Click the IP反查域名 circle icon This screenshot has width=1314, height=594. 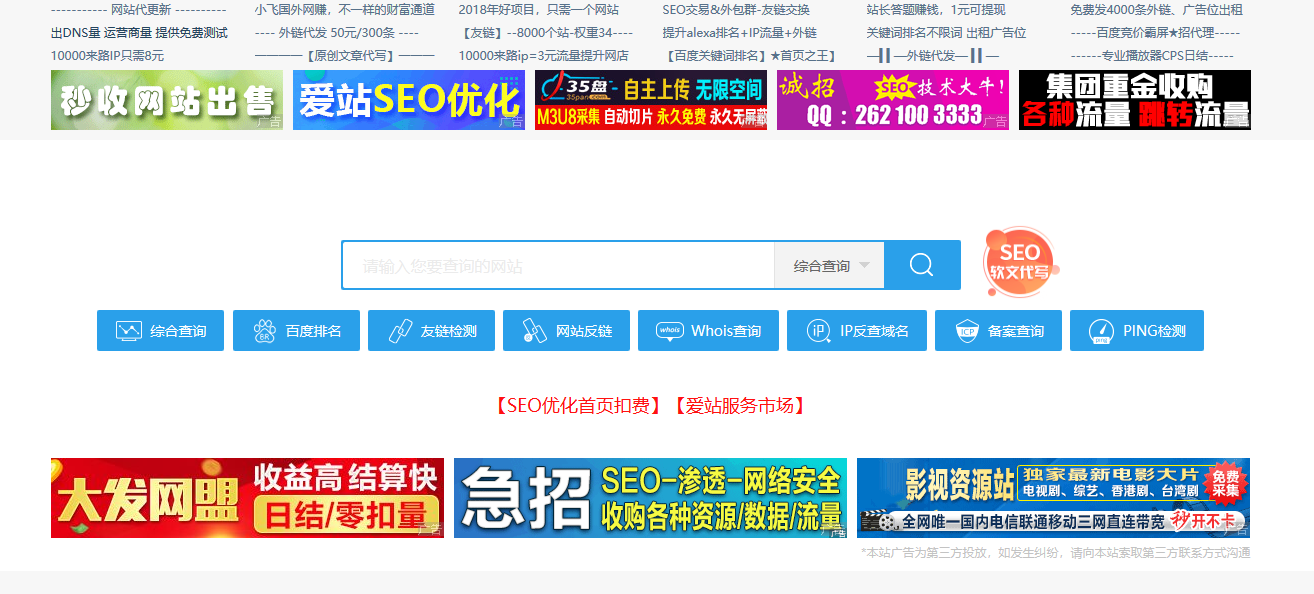click(x=819, y=331)
